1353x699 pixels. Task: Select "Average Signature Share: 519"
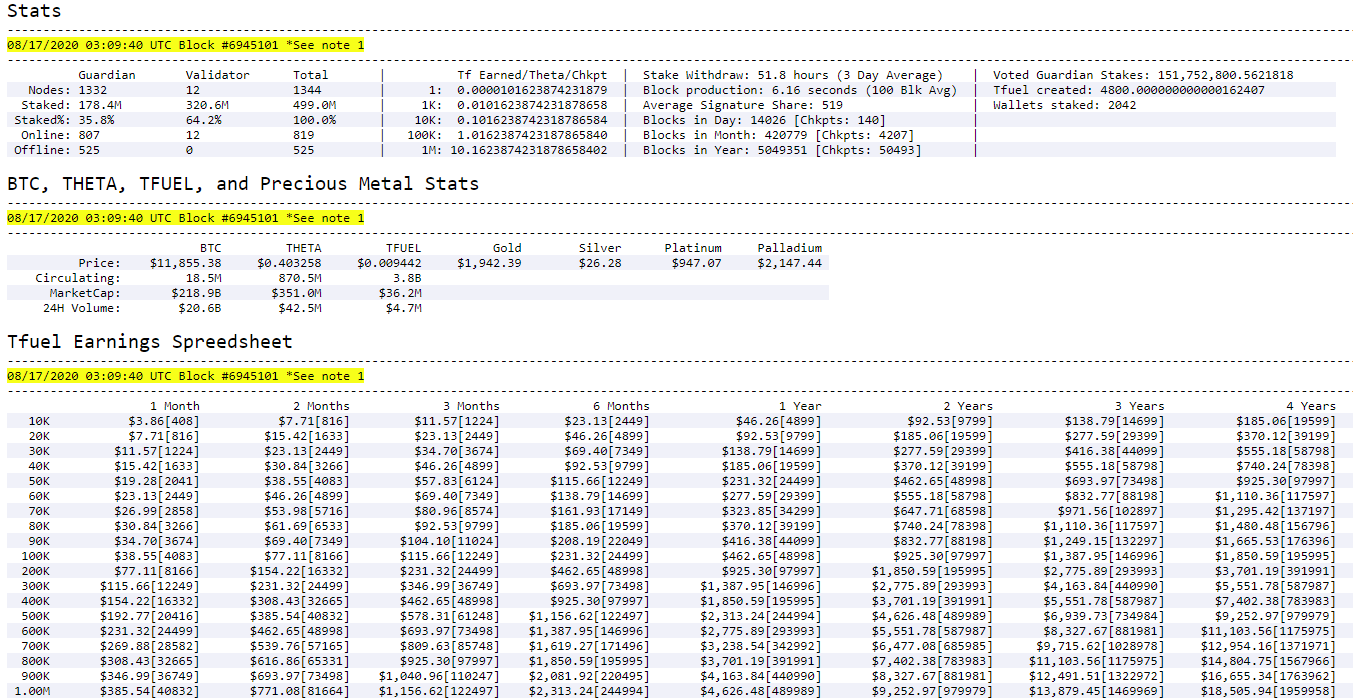click(x=743, y=105)
